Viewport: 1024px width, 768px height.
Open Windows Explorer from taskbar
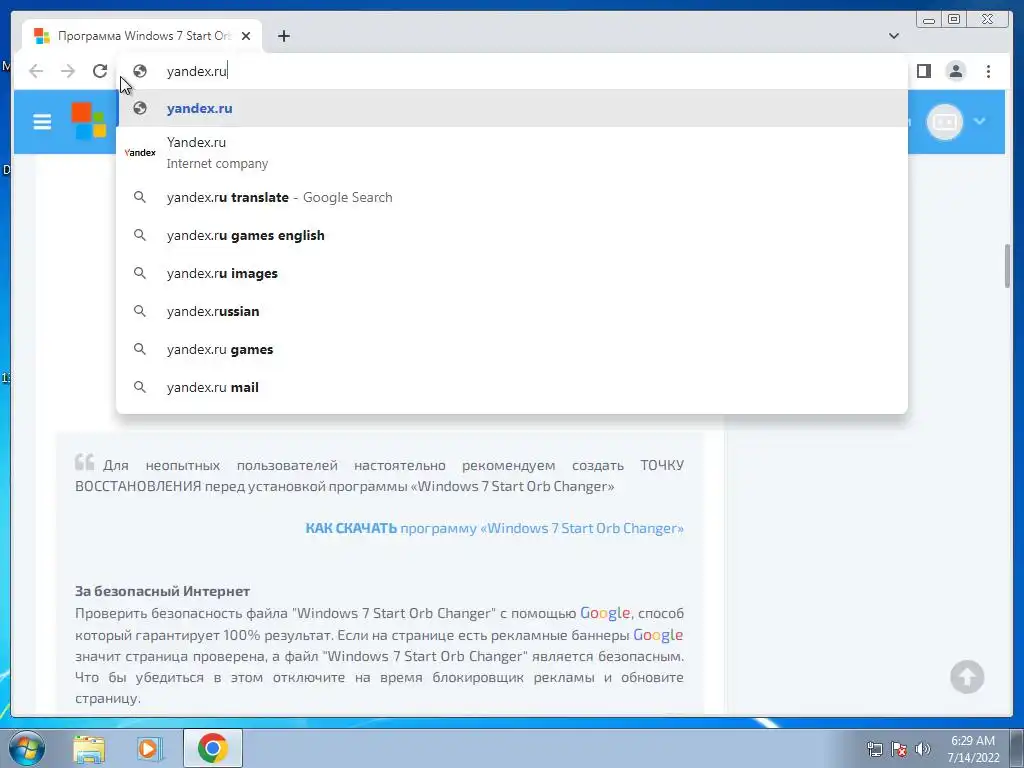[x=89, y=748]
